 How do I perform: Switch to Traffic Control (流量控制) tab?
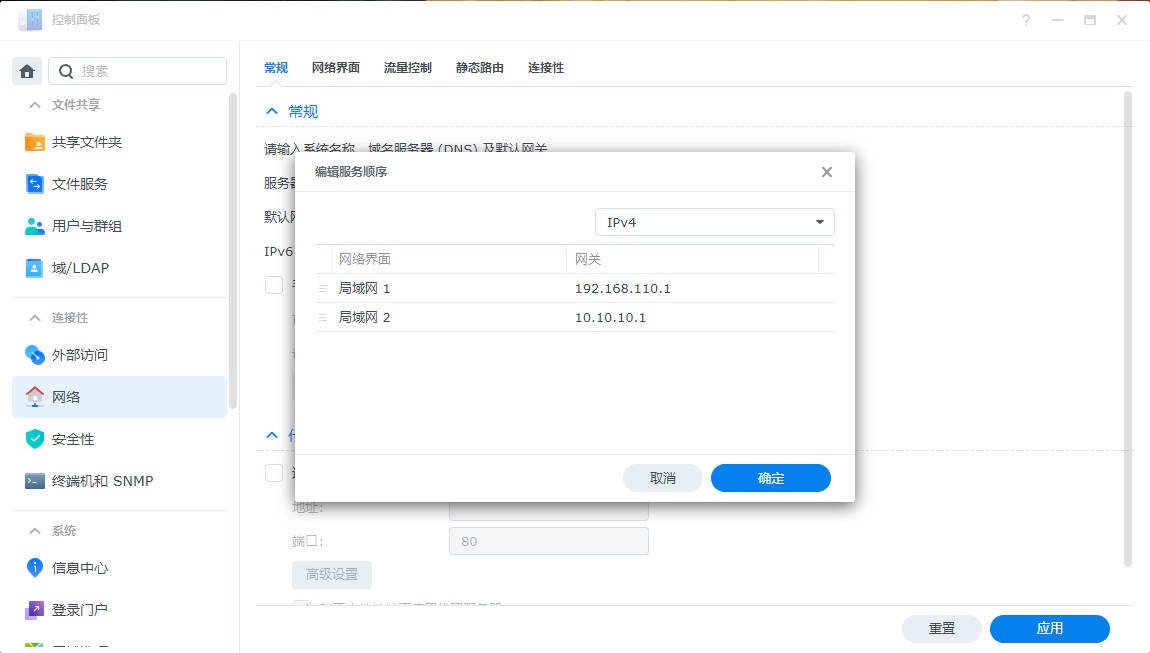[x=407, y=68]
